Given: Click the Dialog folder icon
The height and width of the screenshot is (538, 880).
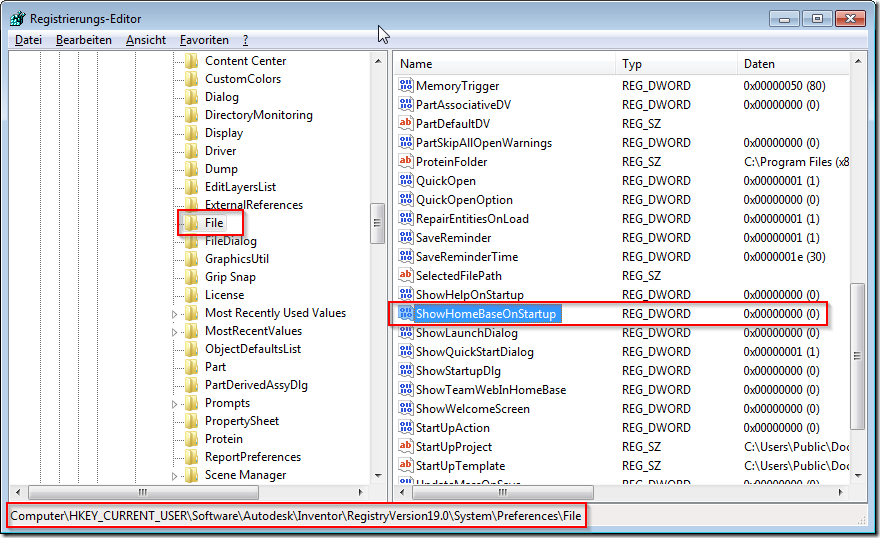Looking at the screenshot, I should (x=191, y=96).
